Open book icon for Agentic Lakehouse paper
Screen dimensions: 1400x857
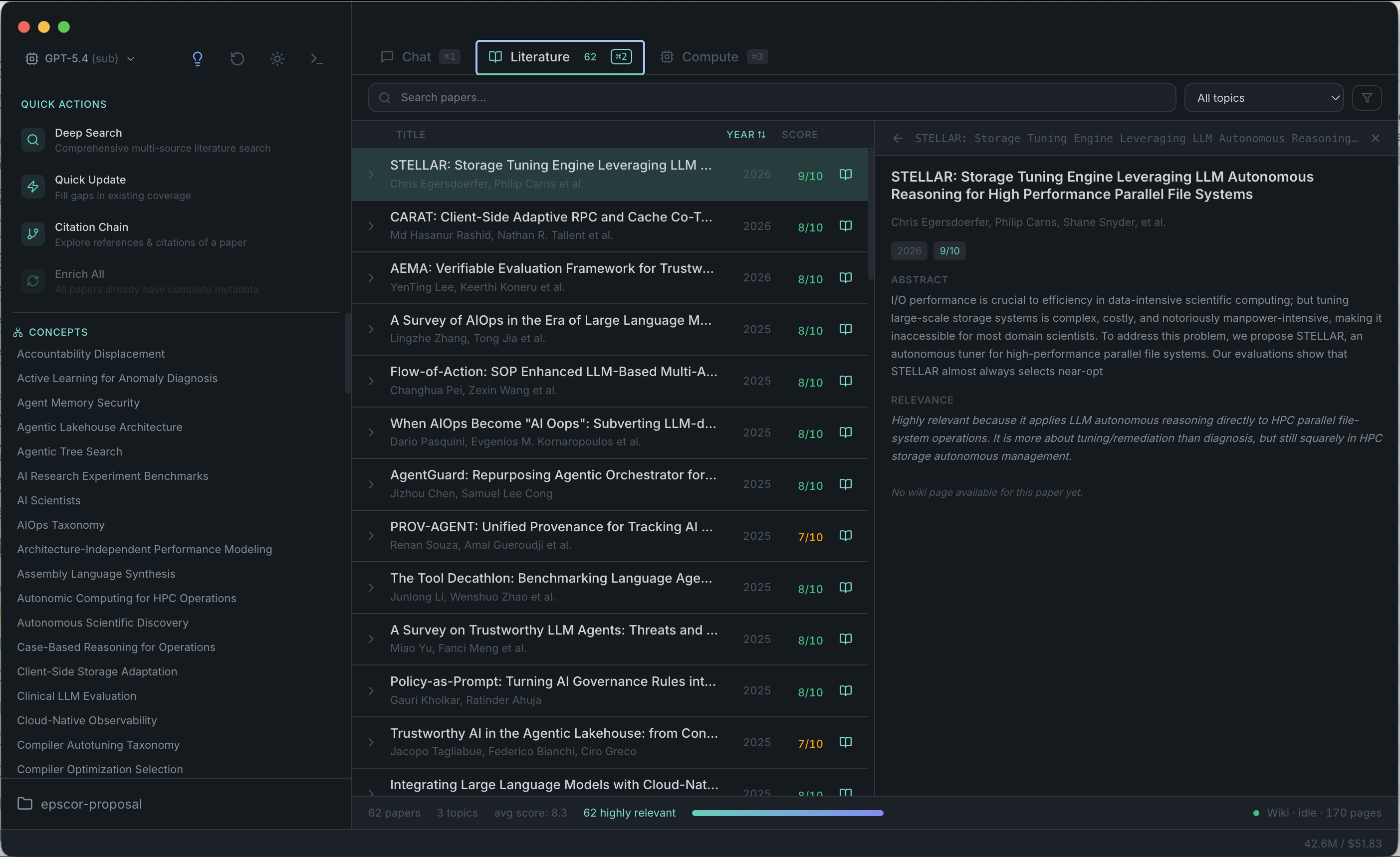click(x=846, y=743)
